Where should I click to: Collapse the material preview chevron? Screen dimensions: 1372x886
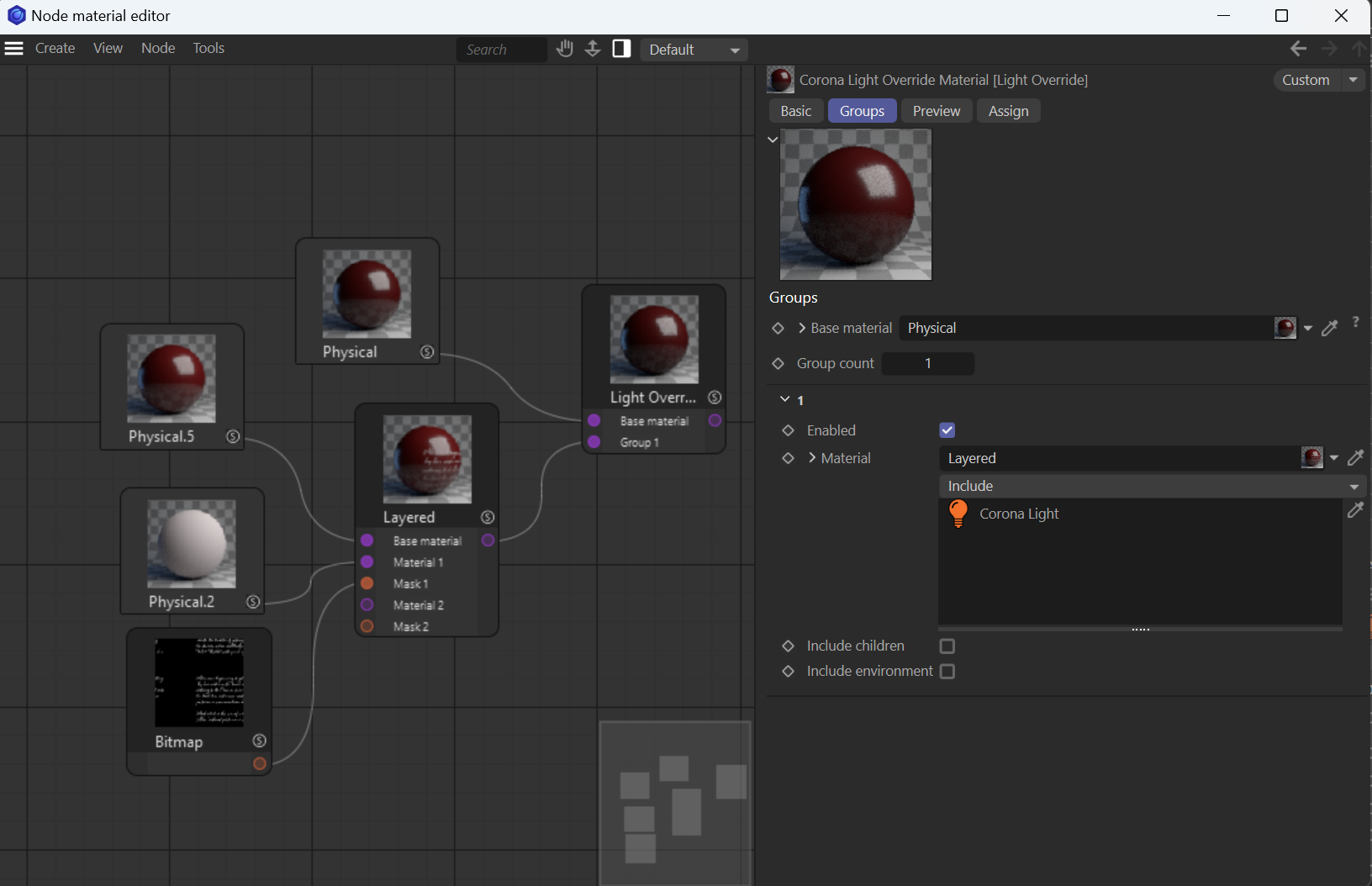(x=773, y=140)
